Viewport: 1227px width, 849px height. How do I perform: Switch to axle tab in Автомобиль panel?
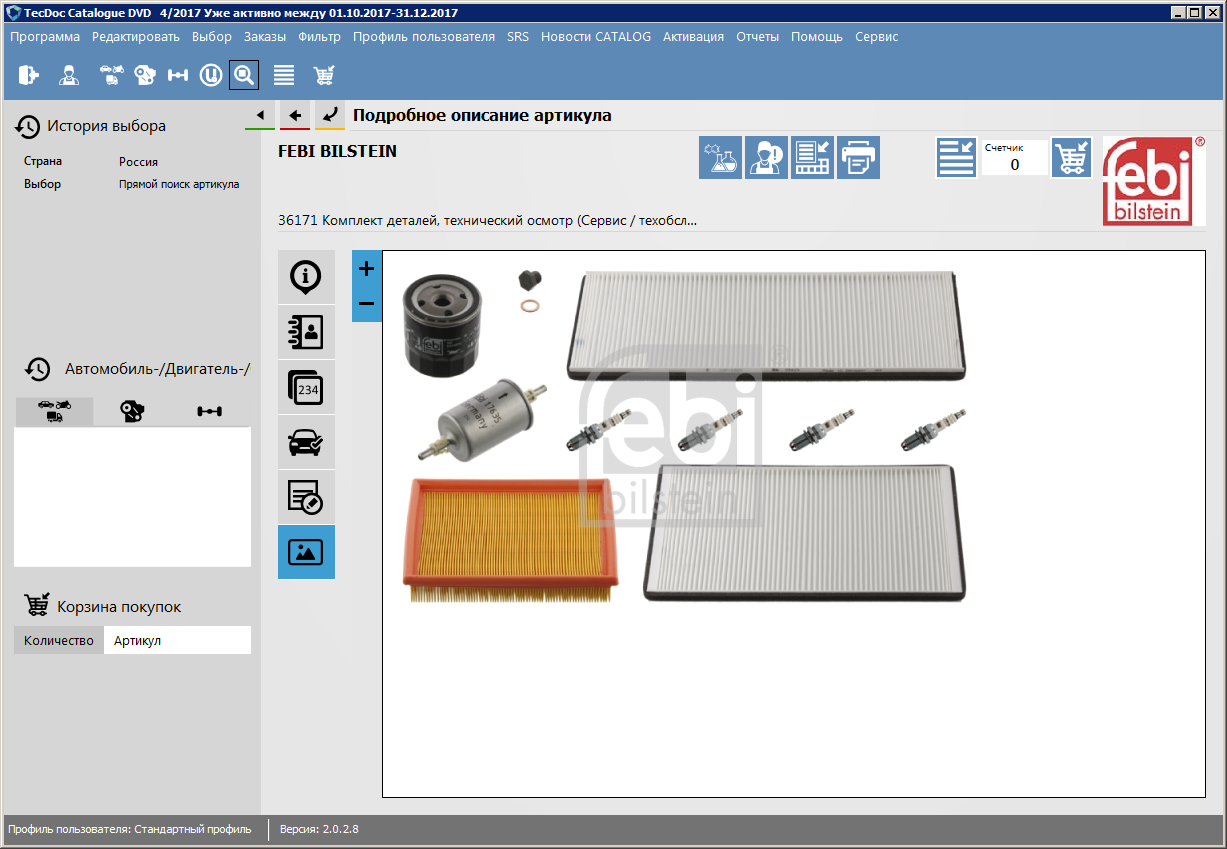[x=210, y=411]
